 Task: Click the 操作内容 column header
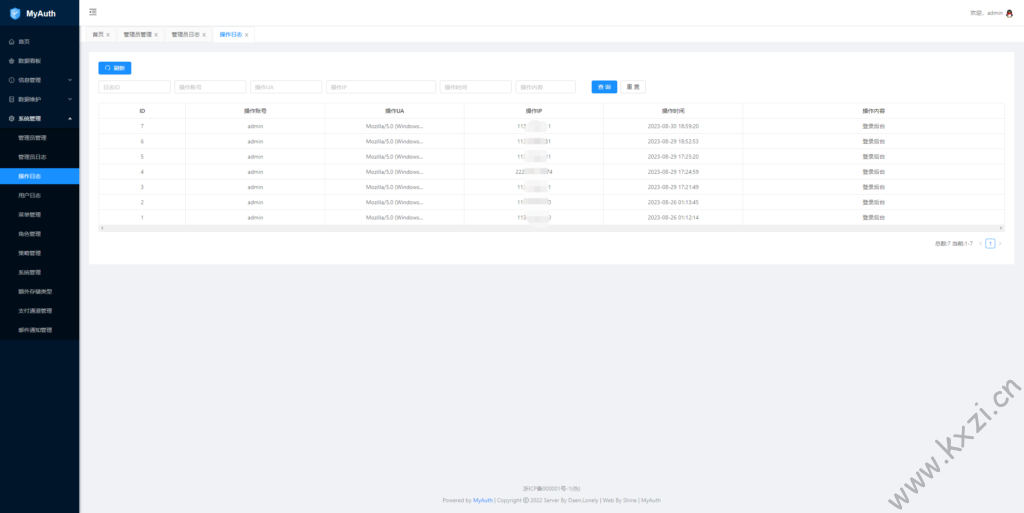(x=874, y=111)
